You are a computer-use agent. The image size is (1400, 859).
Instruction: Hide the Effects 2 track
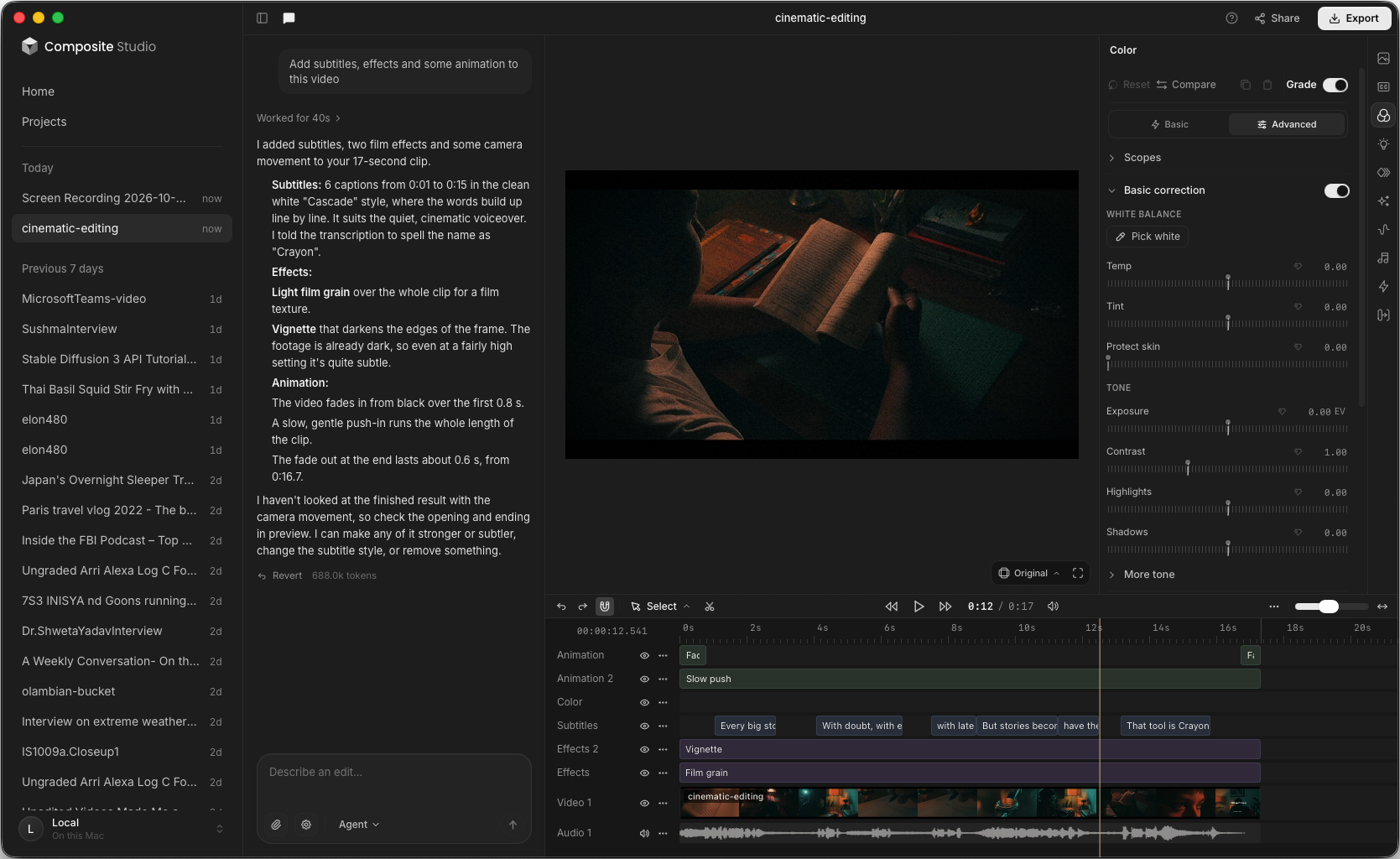pos(644,749)
